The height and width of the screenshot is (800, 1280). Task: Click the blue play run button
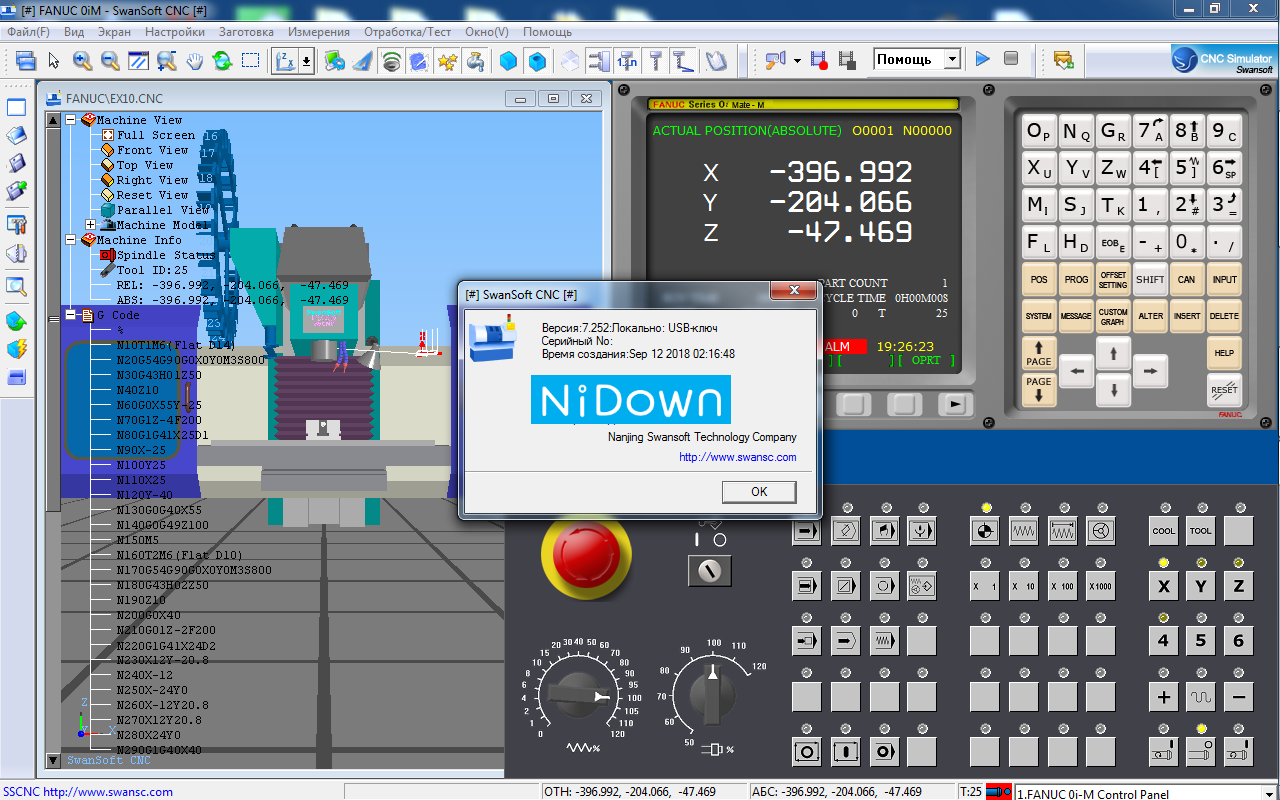[983, 59]
